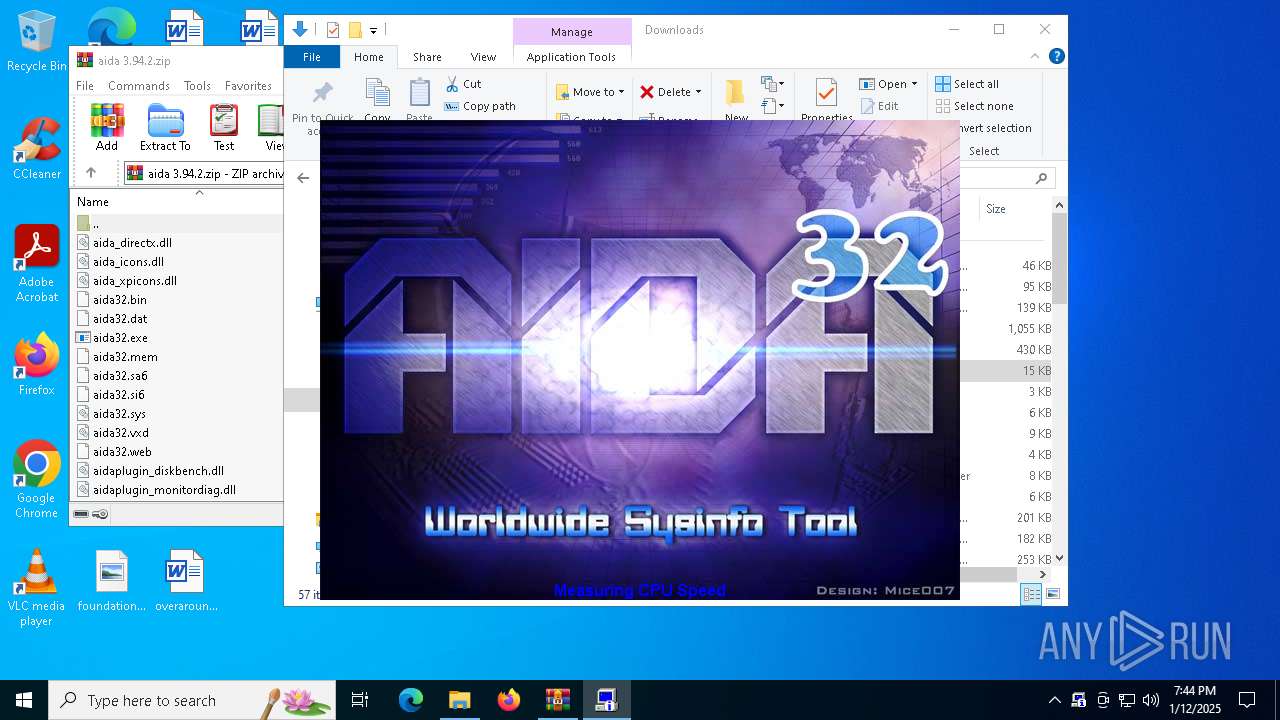Click the Explorer search magnifier icon

[1041, 178]
